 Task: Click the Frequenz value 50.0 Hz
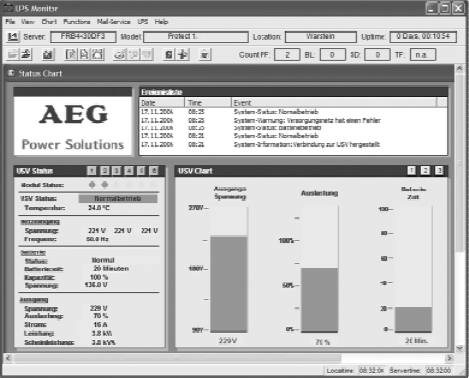(98, 239)
